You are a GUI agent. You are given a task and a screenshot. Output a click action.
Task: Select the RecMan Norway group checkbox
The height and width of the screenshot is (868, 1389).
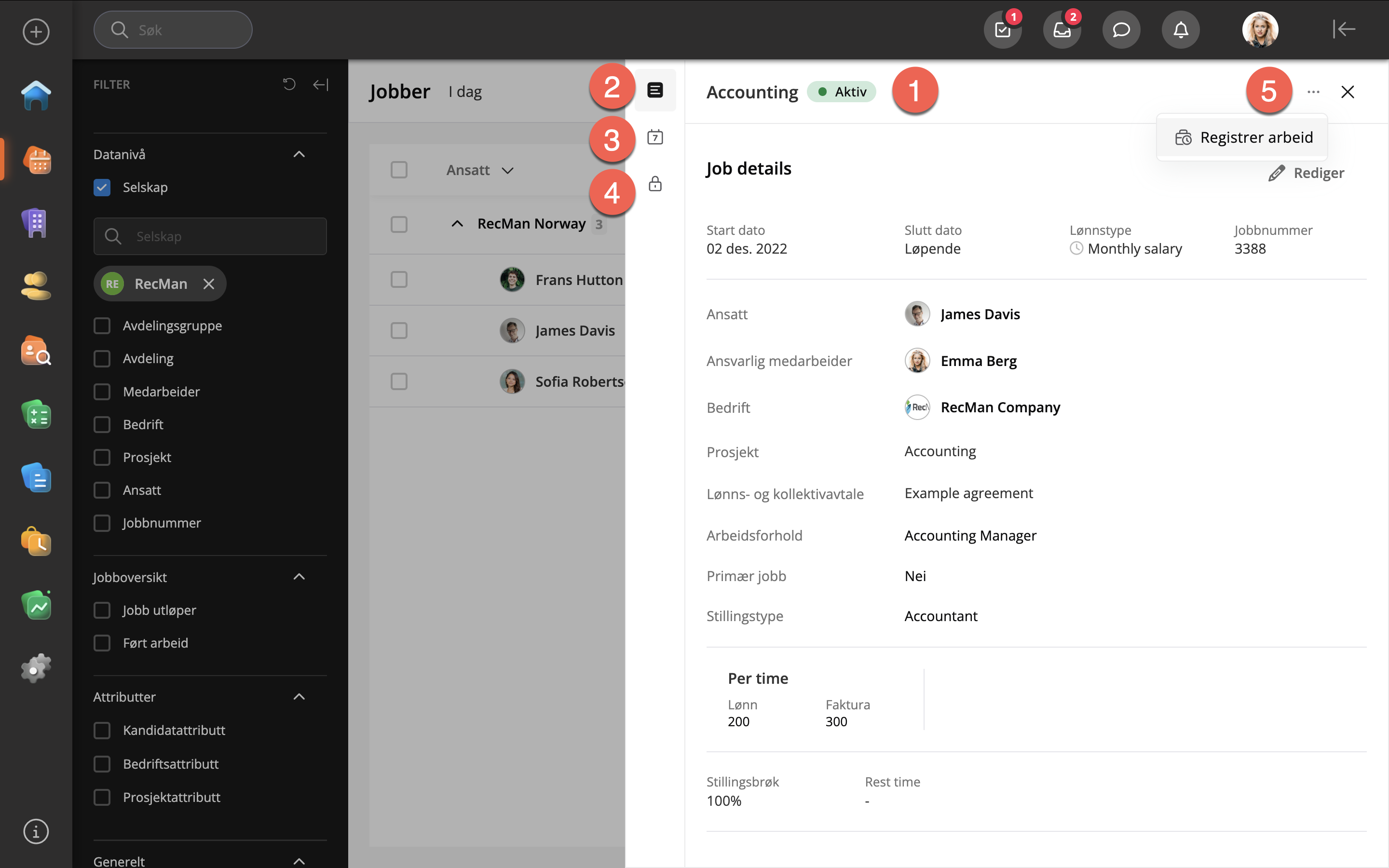399,224
